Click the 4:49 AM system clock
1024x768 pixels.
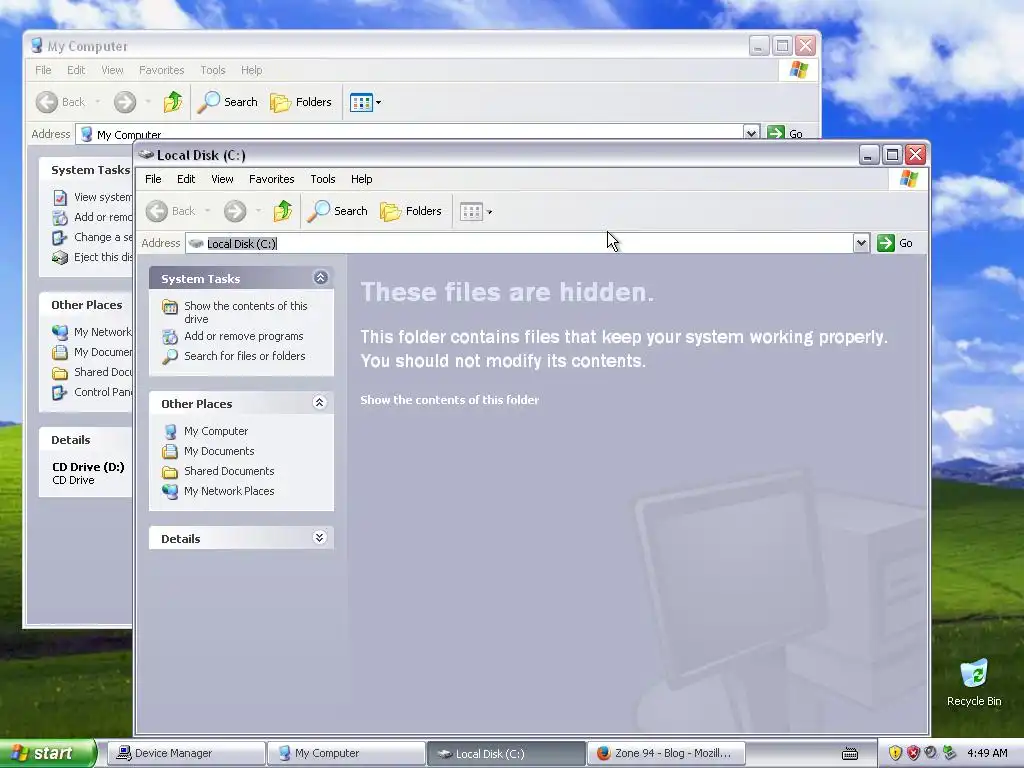point(987,753)
